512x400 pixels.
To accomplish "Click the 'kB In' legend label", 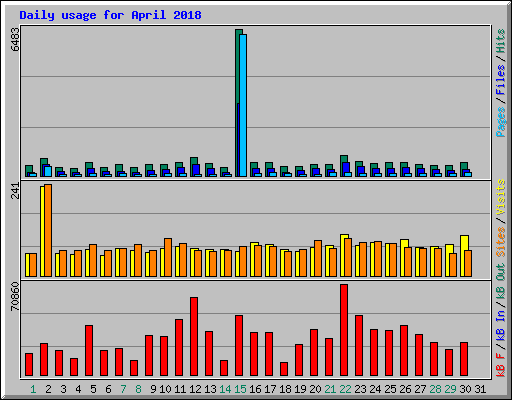I will tap(500, 326).
